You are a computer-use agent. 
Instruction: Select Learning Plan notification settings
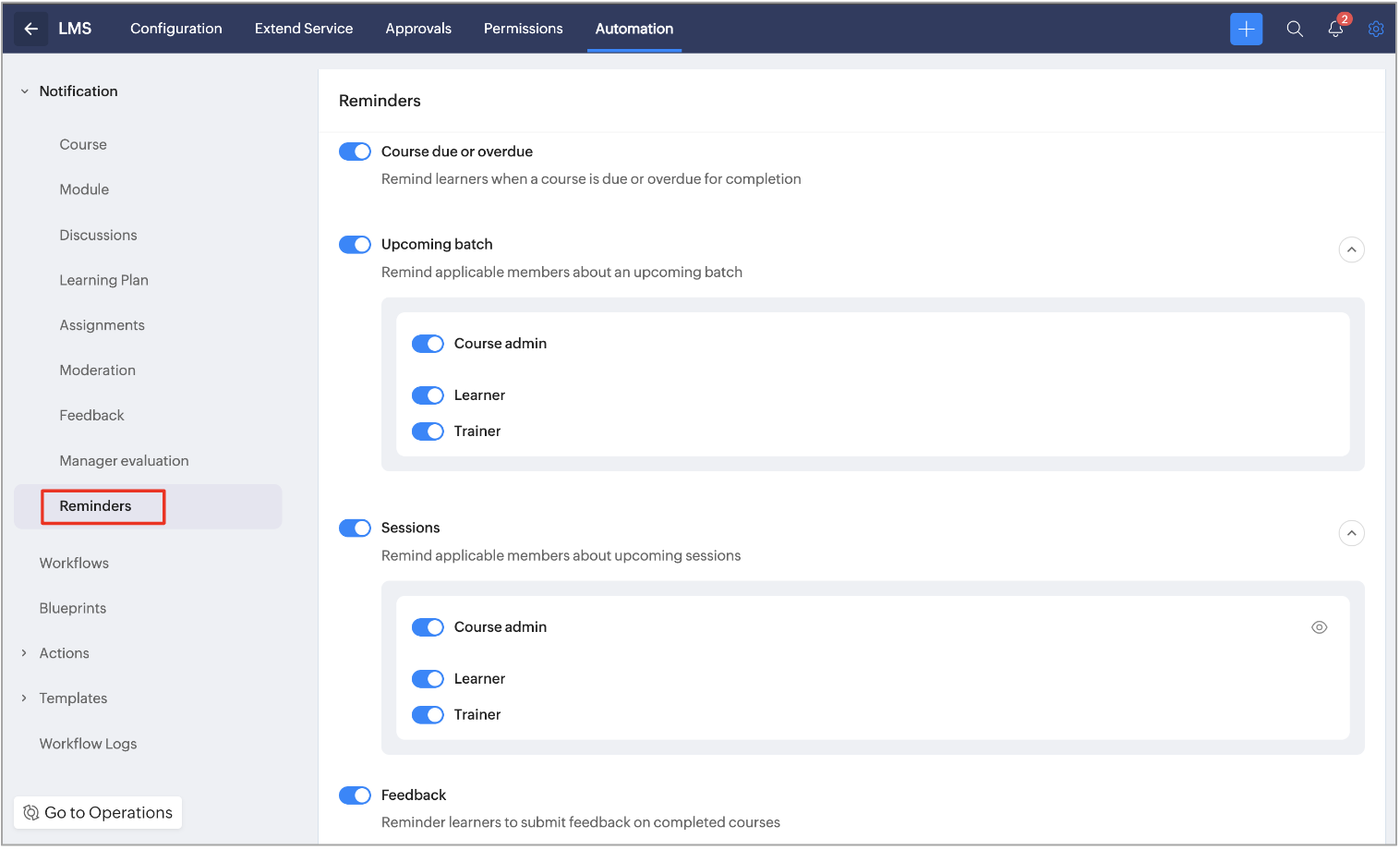pos(103,280)
